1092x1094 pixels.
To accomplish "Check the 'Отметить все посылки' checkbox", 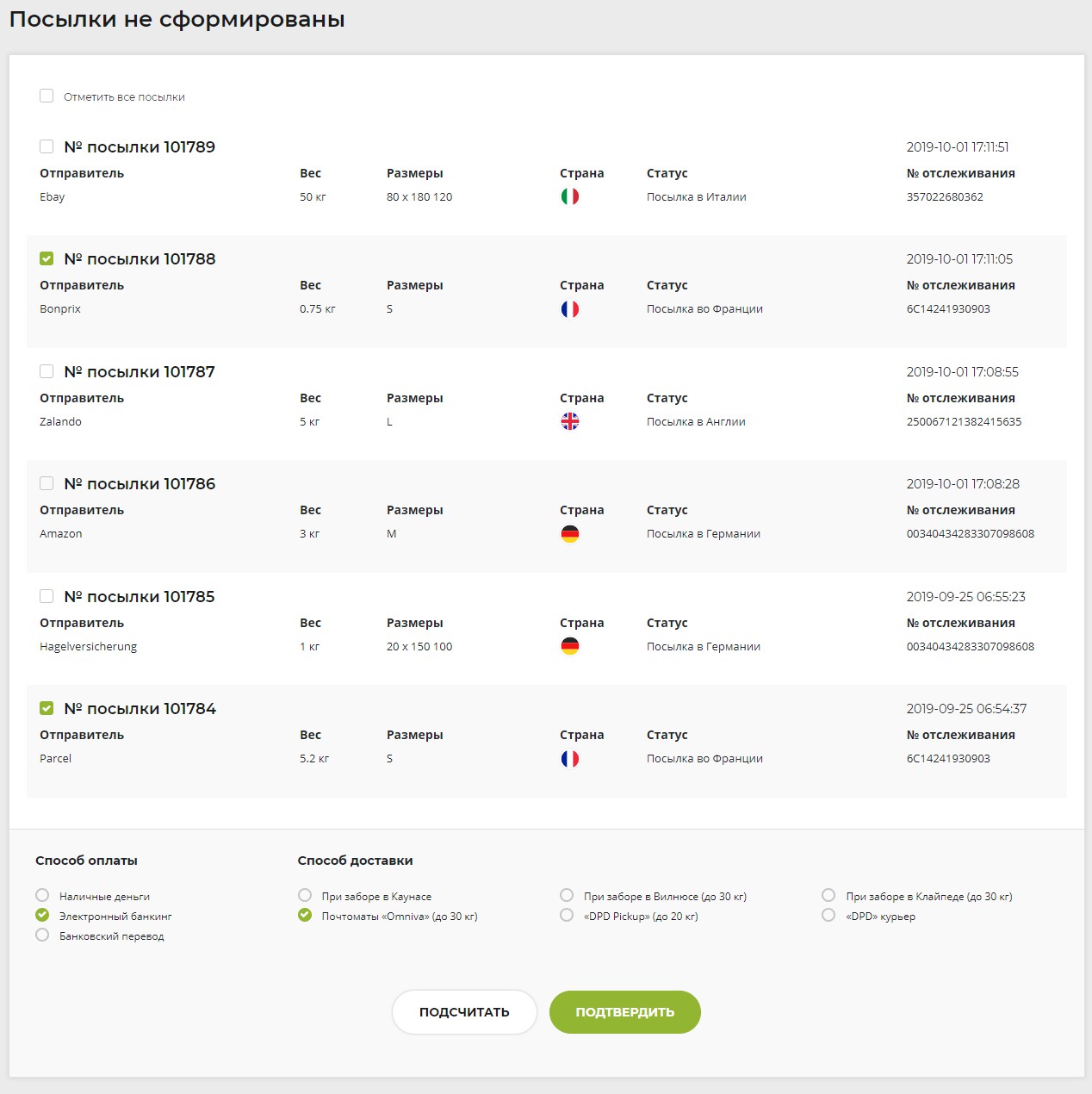I will coord(47,96).
